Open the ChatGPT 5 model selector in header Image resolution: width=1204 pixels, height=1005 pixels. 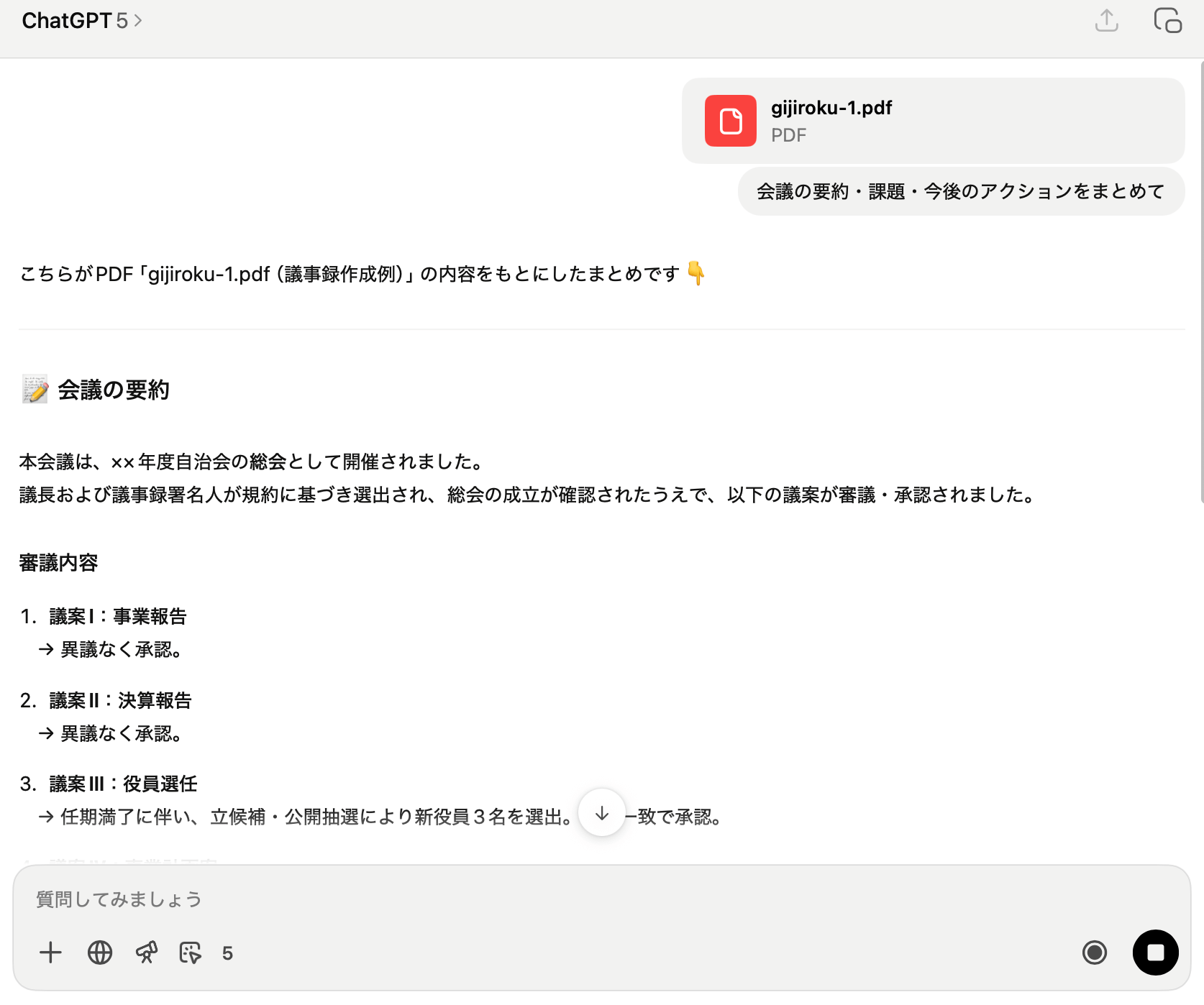82,21
